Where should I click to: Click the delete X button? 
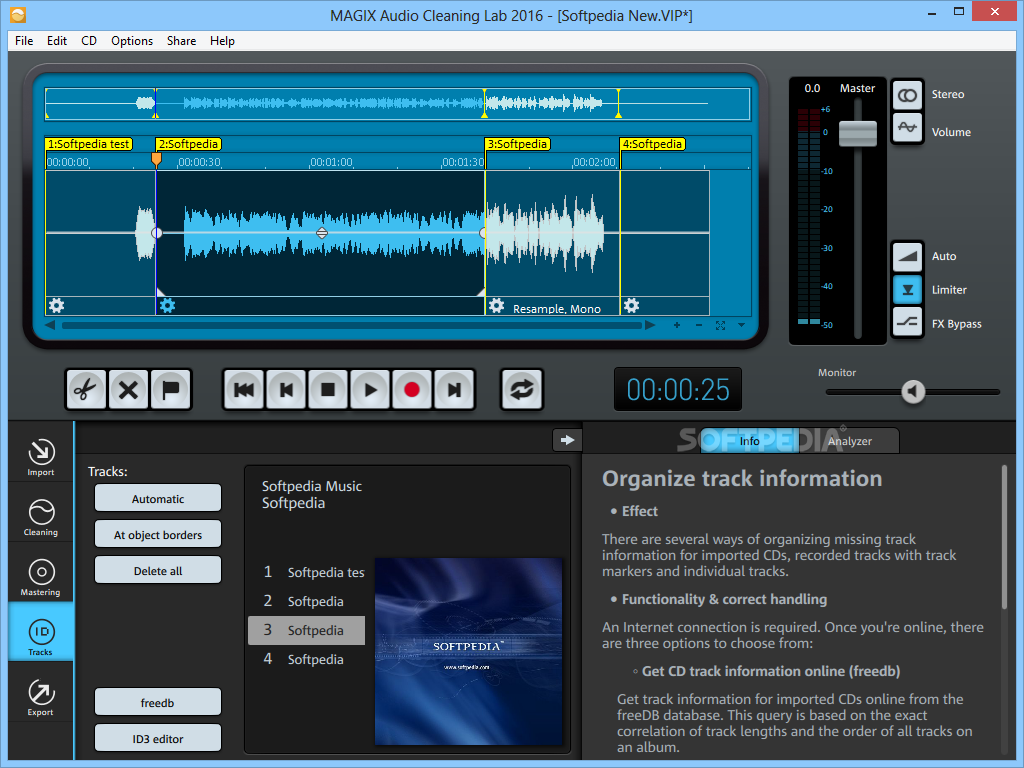129,390
